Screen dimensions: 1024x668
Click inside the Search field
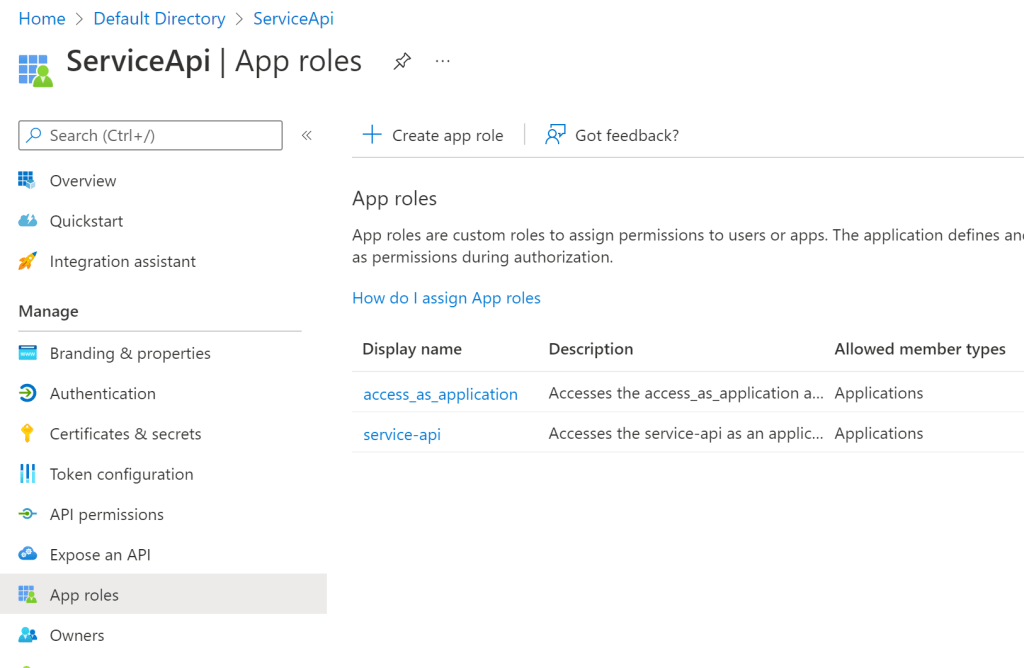[x=150, y=135]
